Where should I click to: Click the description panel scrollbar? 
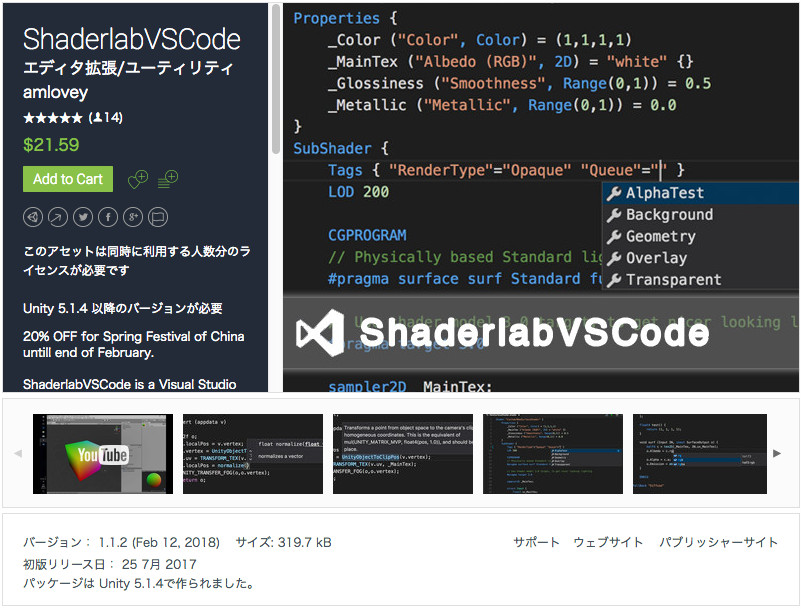click(x=276, y=79)
